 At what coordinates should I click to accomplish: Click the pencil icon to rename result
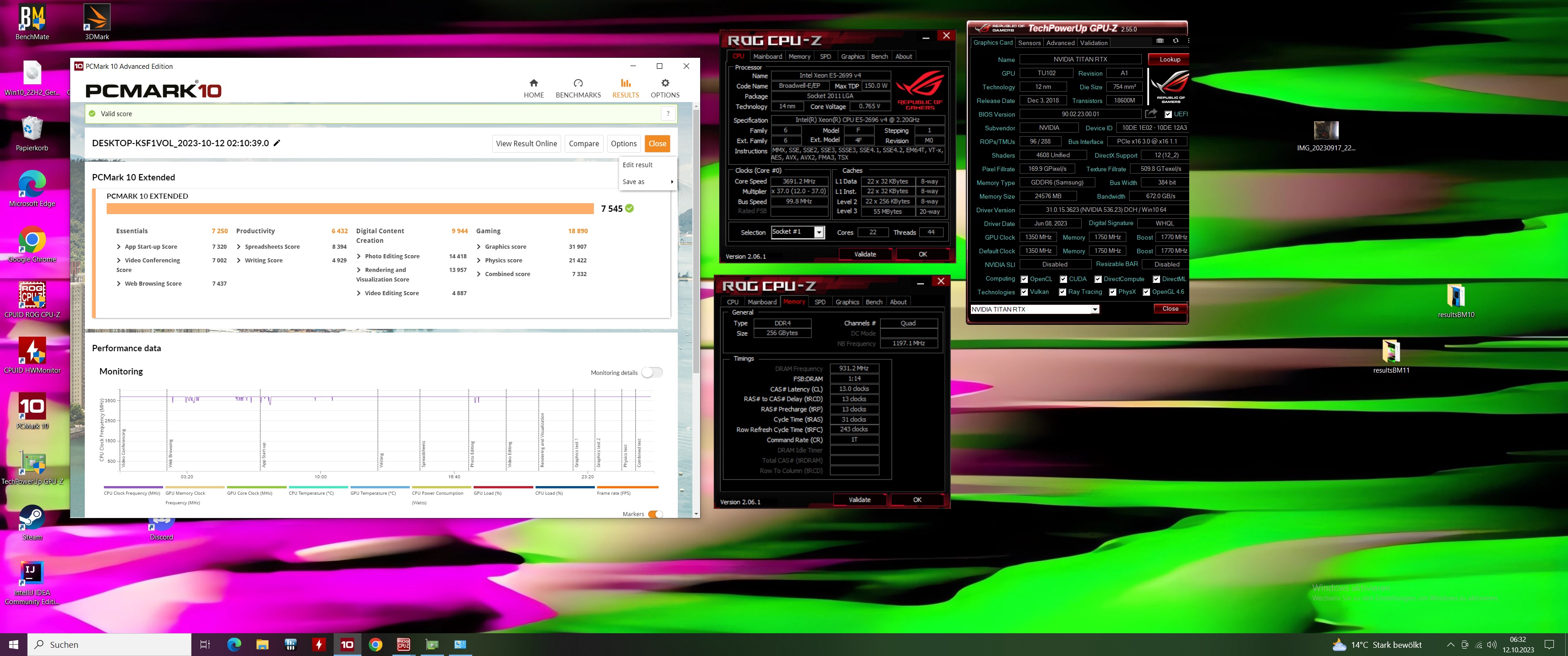click(x=277, y=143)
